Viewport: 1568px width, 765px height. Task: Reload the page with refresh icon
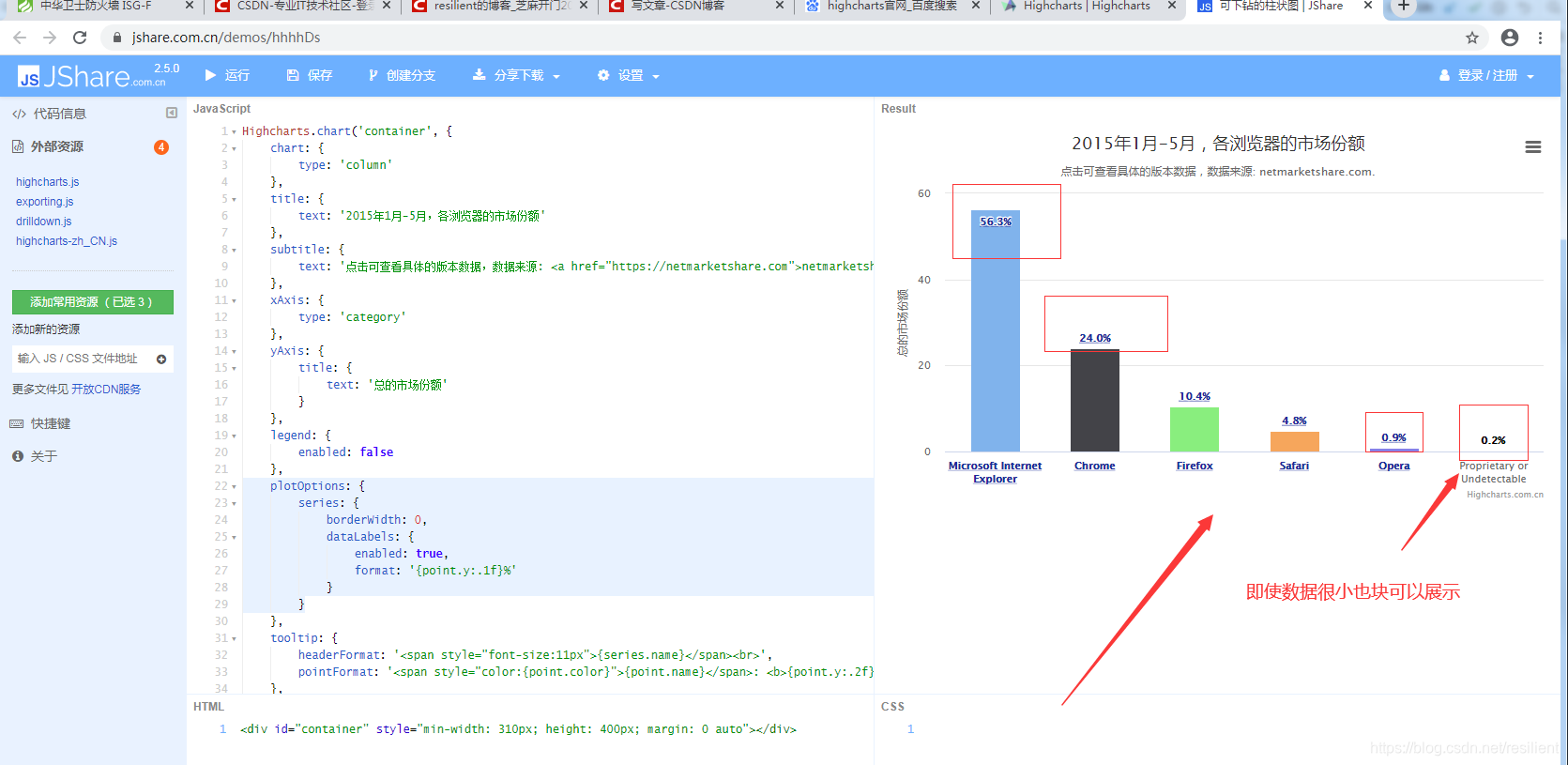click(x=80, y=38)
